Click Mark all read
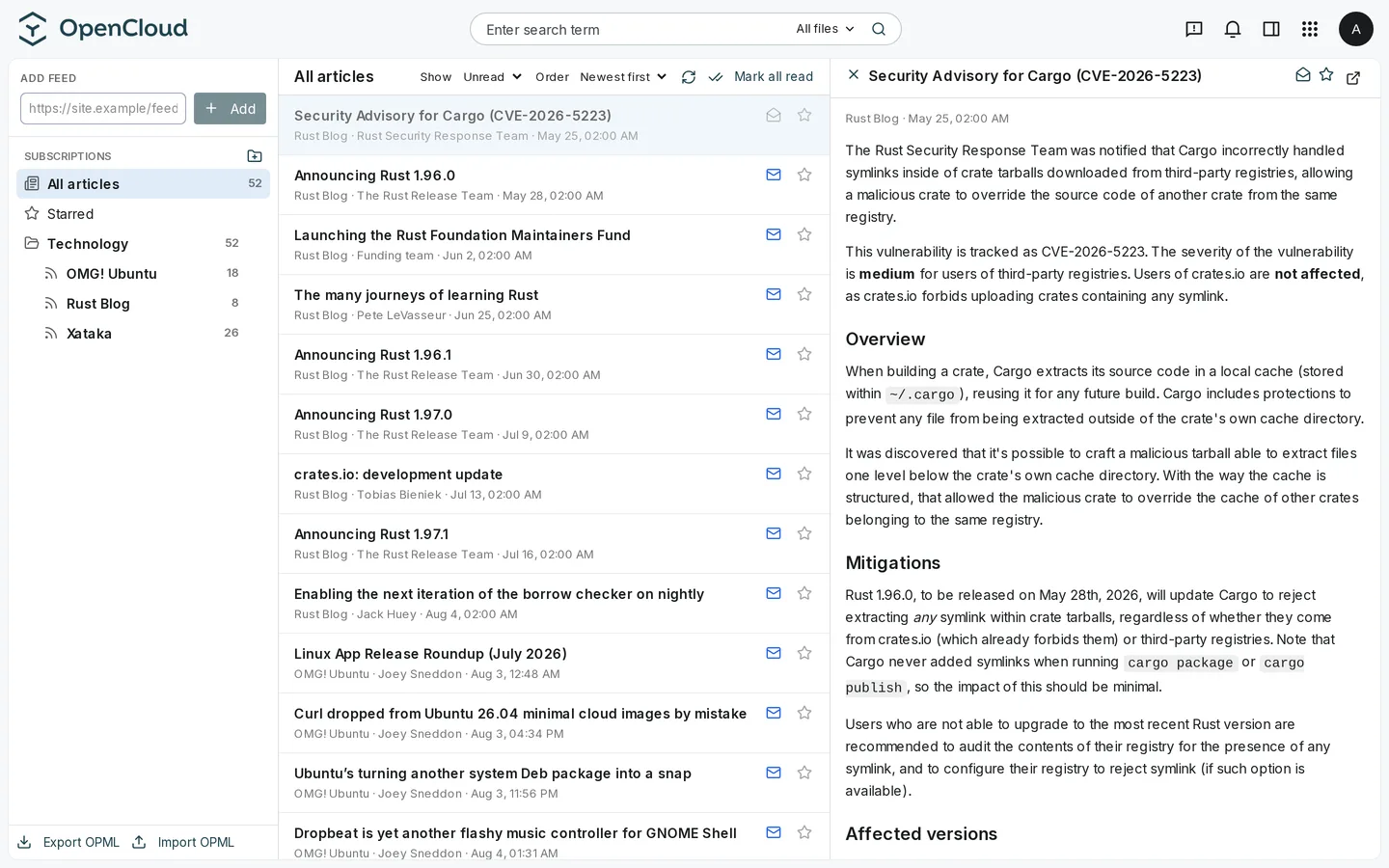1389x868 pixels. pos(761,77)
